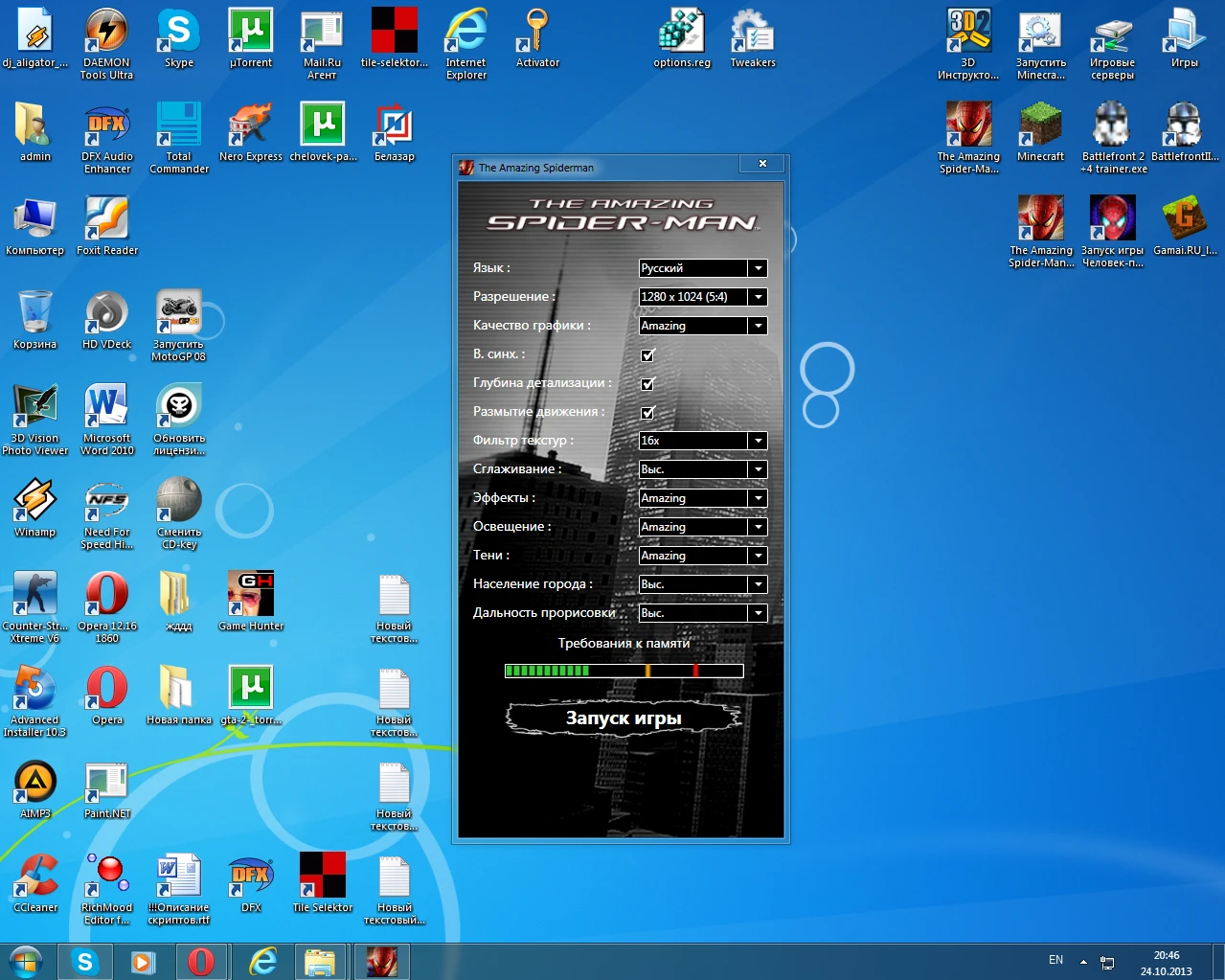Open the µTorrent desktop icon
The height and width of the screenshot is (980, 1225).
pos(251,33)
